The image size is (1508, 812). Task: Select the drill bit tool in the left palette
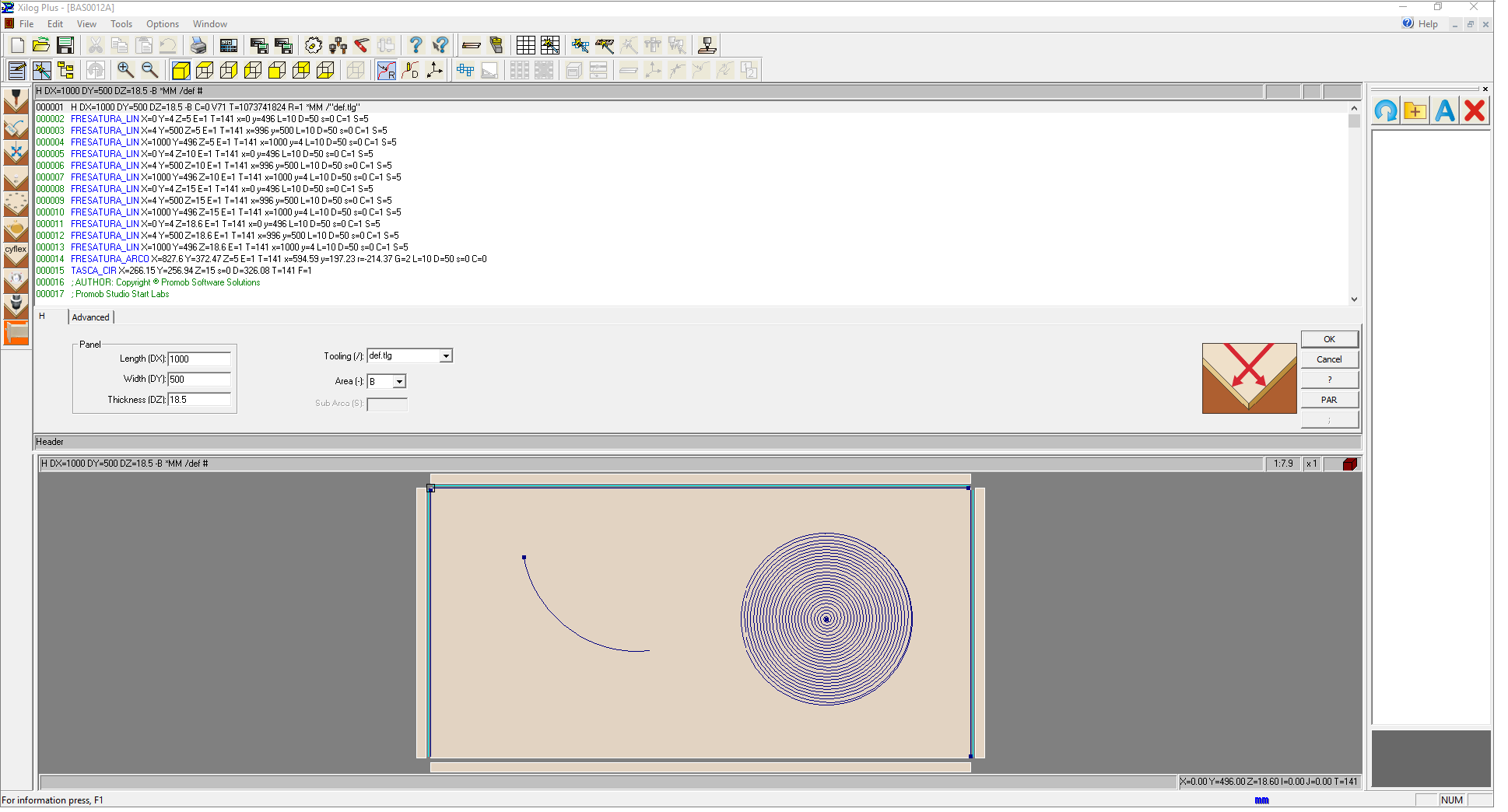point(16,101)
